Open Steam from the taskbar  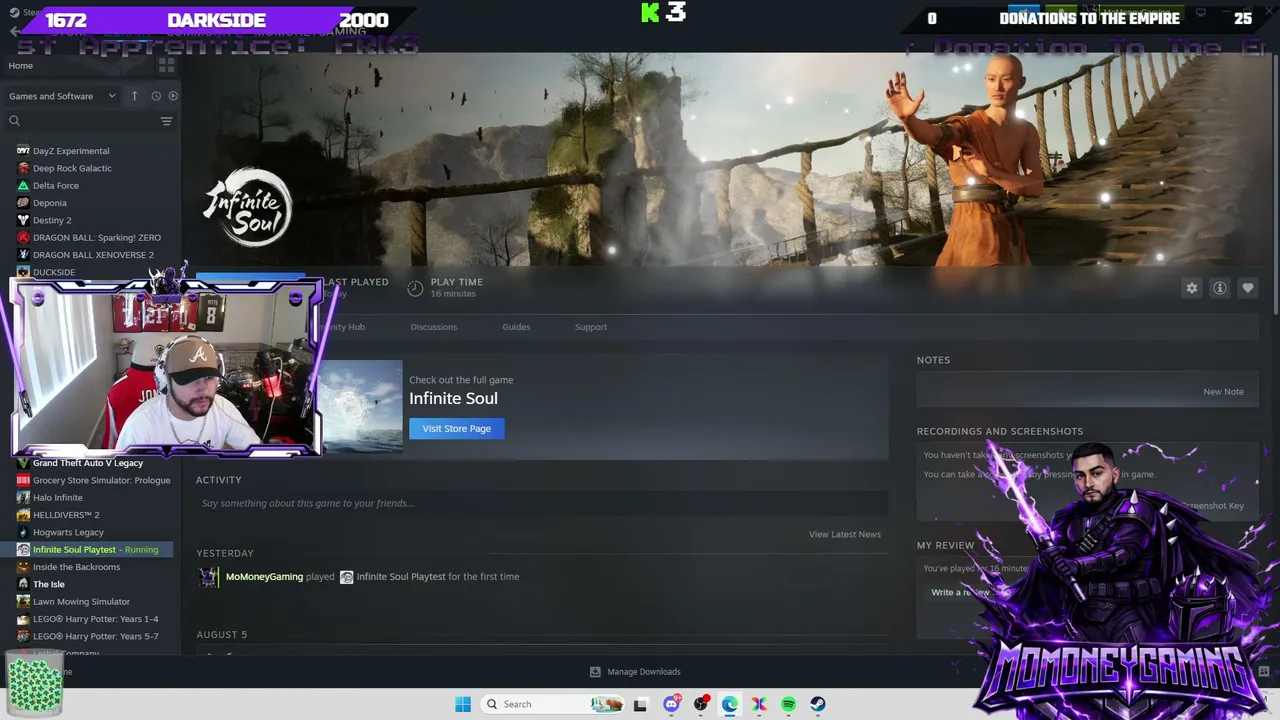pyautogui.click(x=818, y=704)
